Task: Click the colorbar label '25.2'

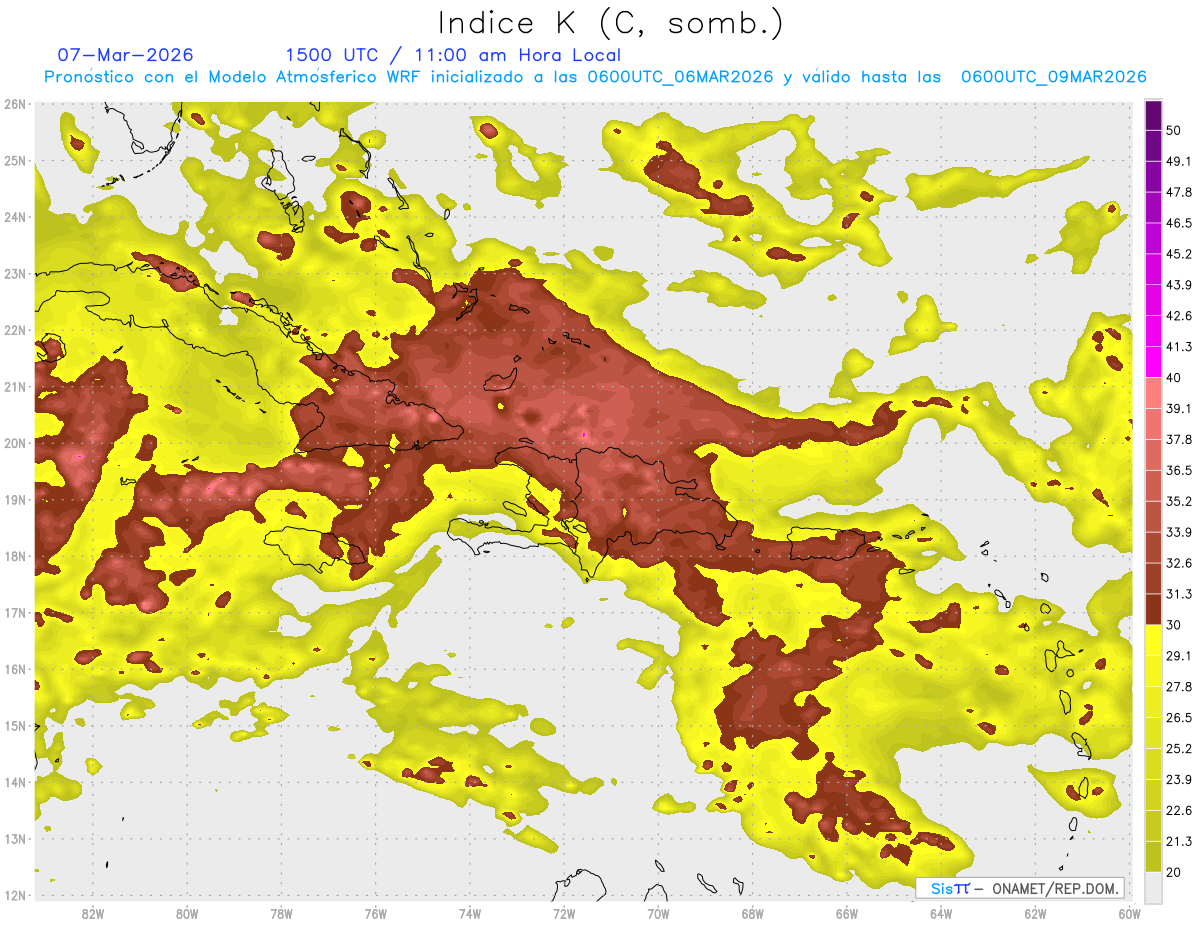Action: pos(1179,748)
